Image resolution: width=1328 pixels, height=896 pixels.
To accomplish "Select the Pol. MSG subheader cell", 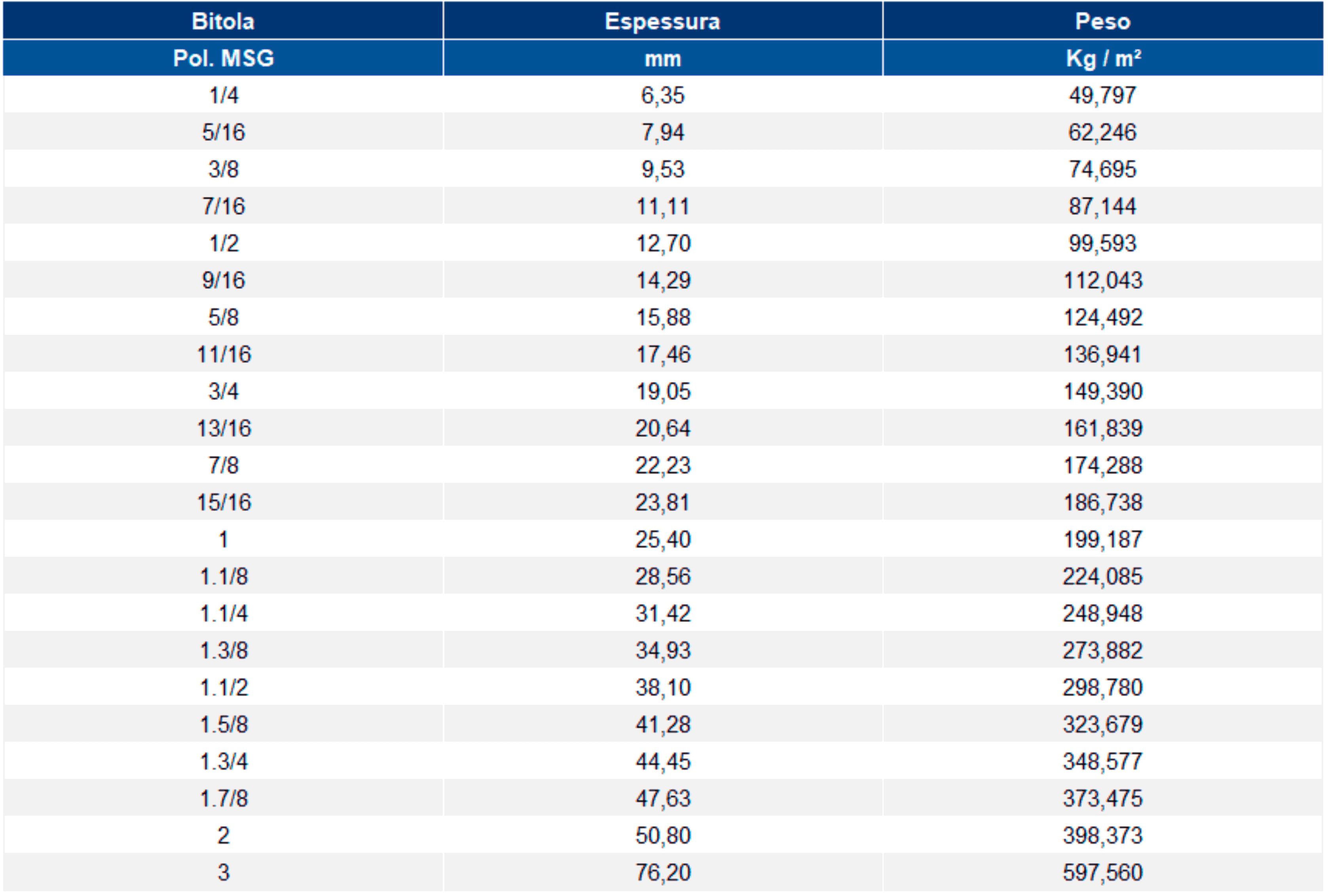I will [x=223, y=58].
